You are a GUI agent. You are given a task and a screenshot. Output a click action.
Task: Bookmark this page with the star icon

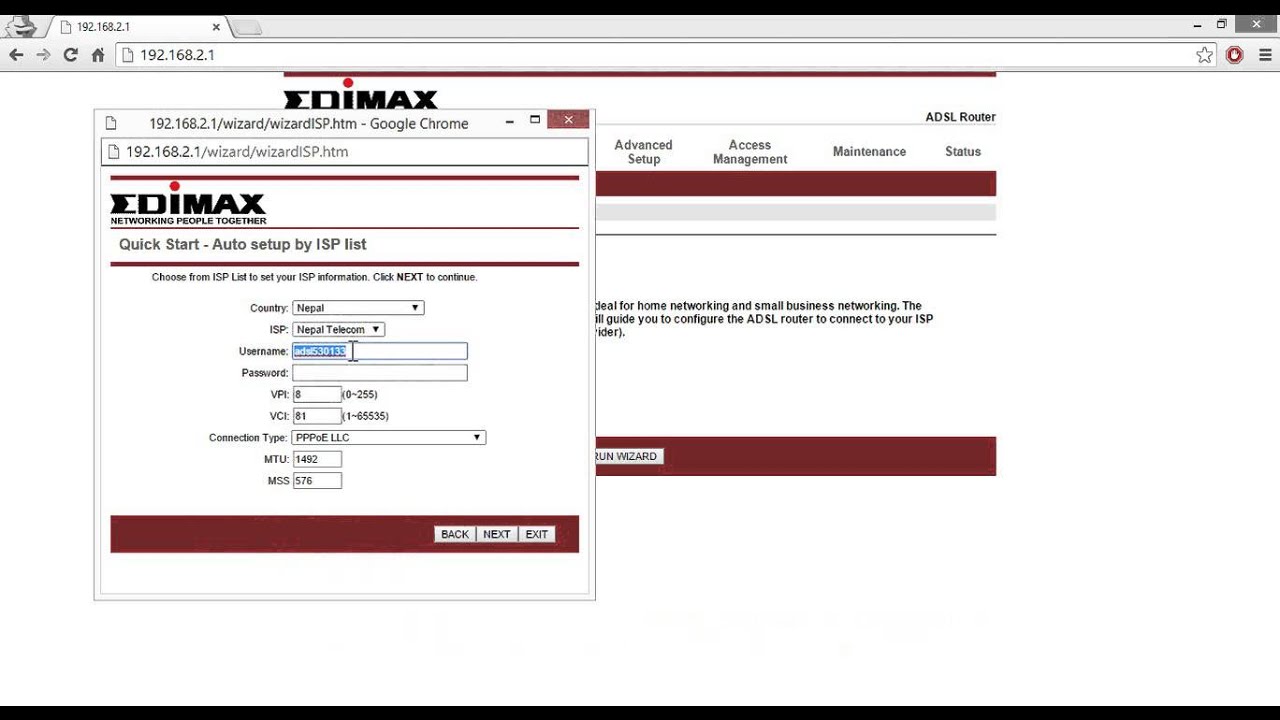1205,55
